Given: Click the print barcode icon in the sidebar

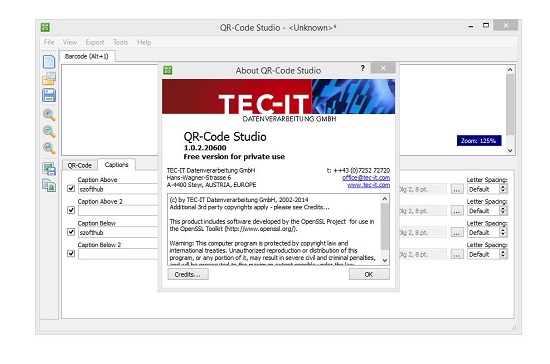Looking at the screenshot, I should pos(49,169).
